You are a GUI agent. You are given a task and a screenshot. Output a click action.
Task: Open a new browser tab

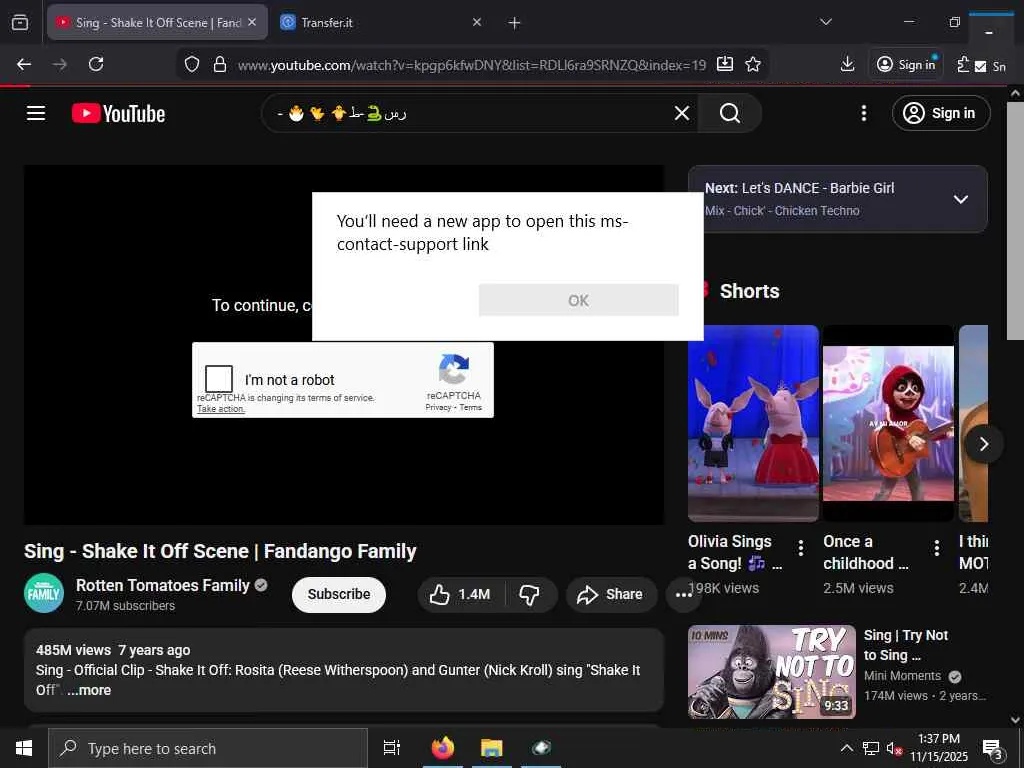pos(514,23)
